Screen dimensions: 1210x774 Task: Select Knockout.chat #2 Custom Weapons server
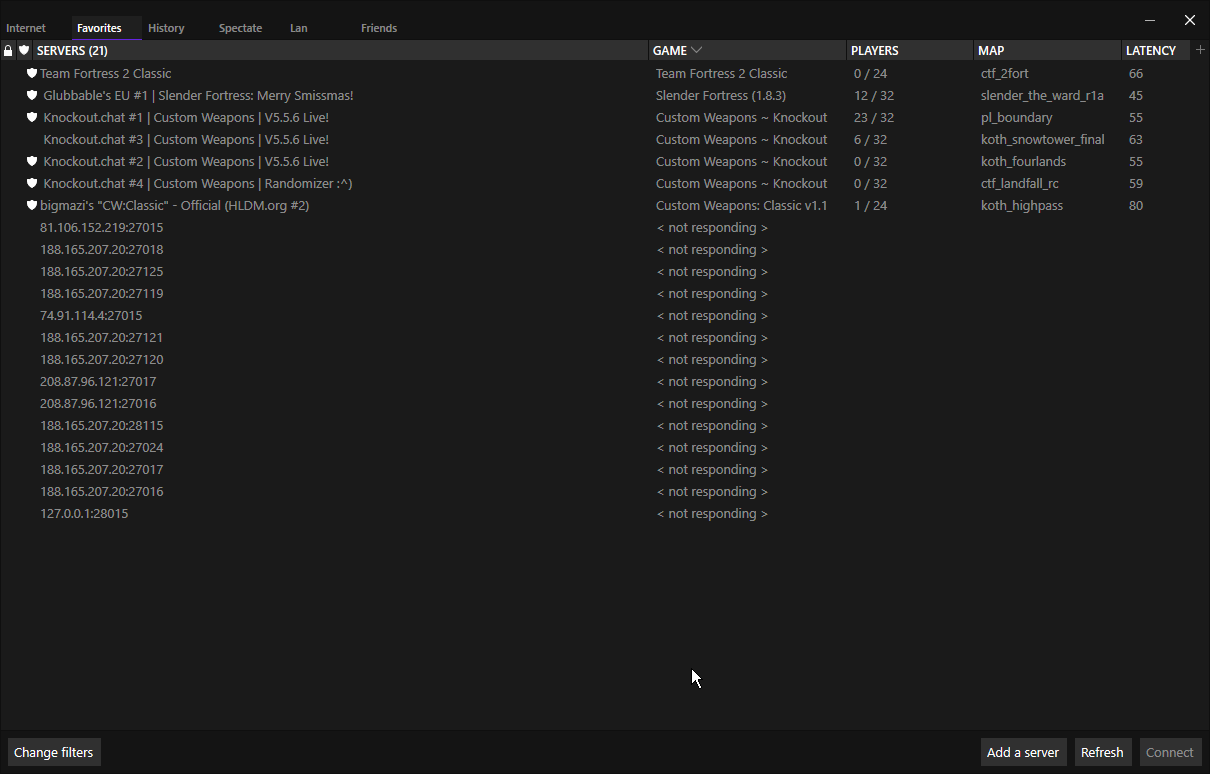click(596, 161)
